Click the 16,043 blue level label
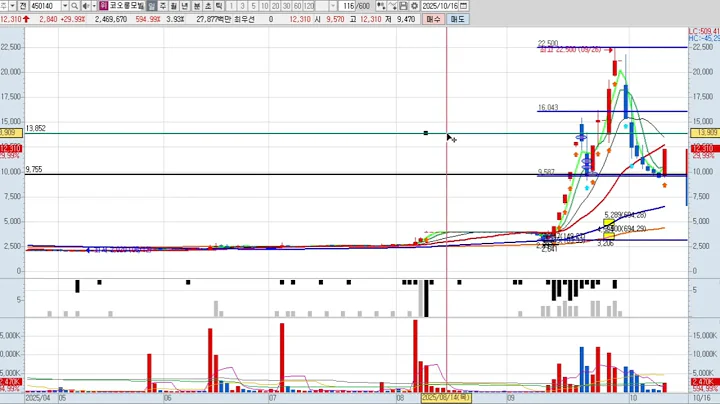Screen dimensions: 720x404 [548, 107]
